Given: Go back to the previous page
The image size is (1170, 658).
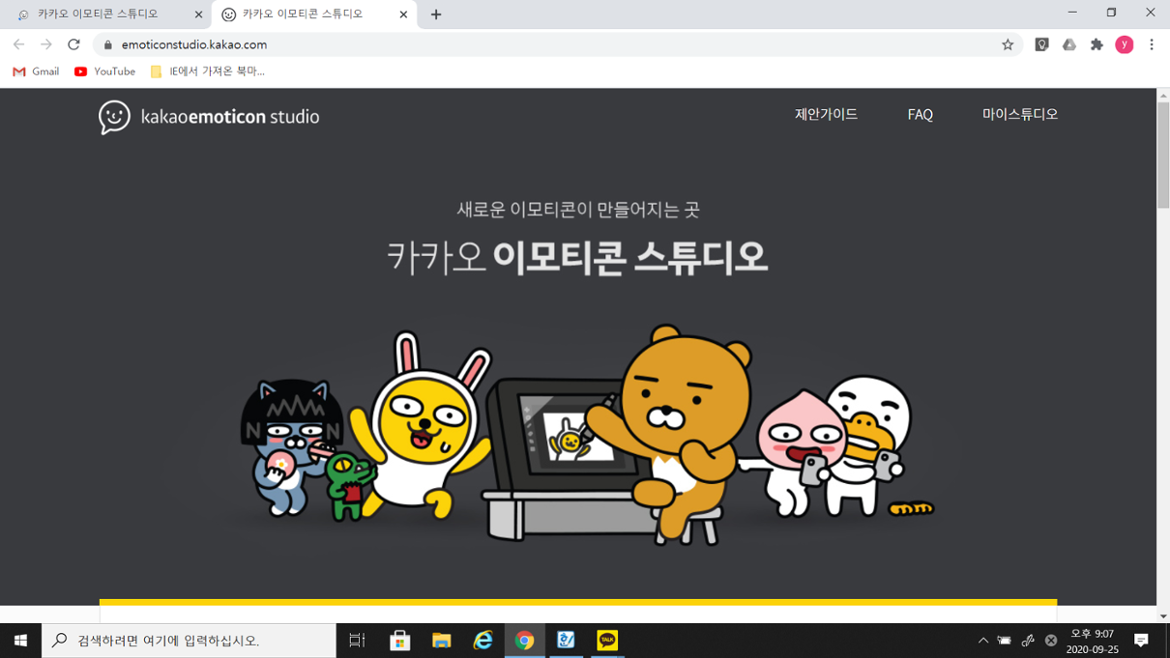Looking at the screenshot, I should tap(19, 45).
